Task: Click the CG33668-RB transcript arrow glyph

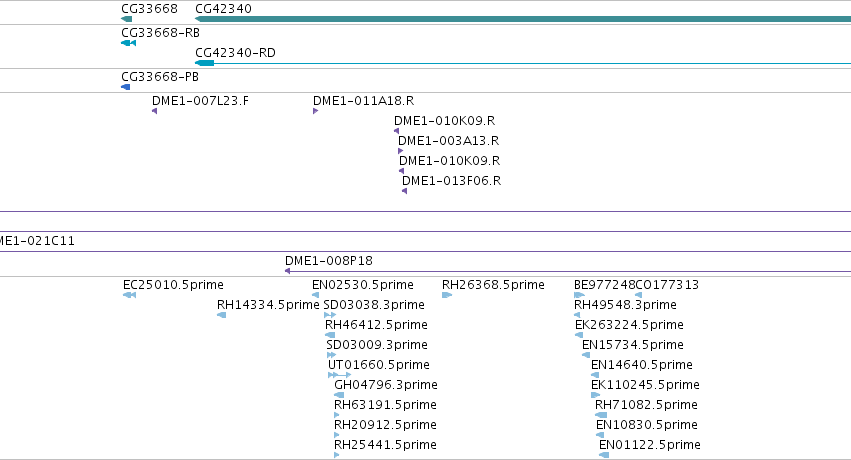Action: (x=129, y=43)
